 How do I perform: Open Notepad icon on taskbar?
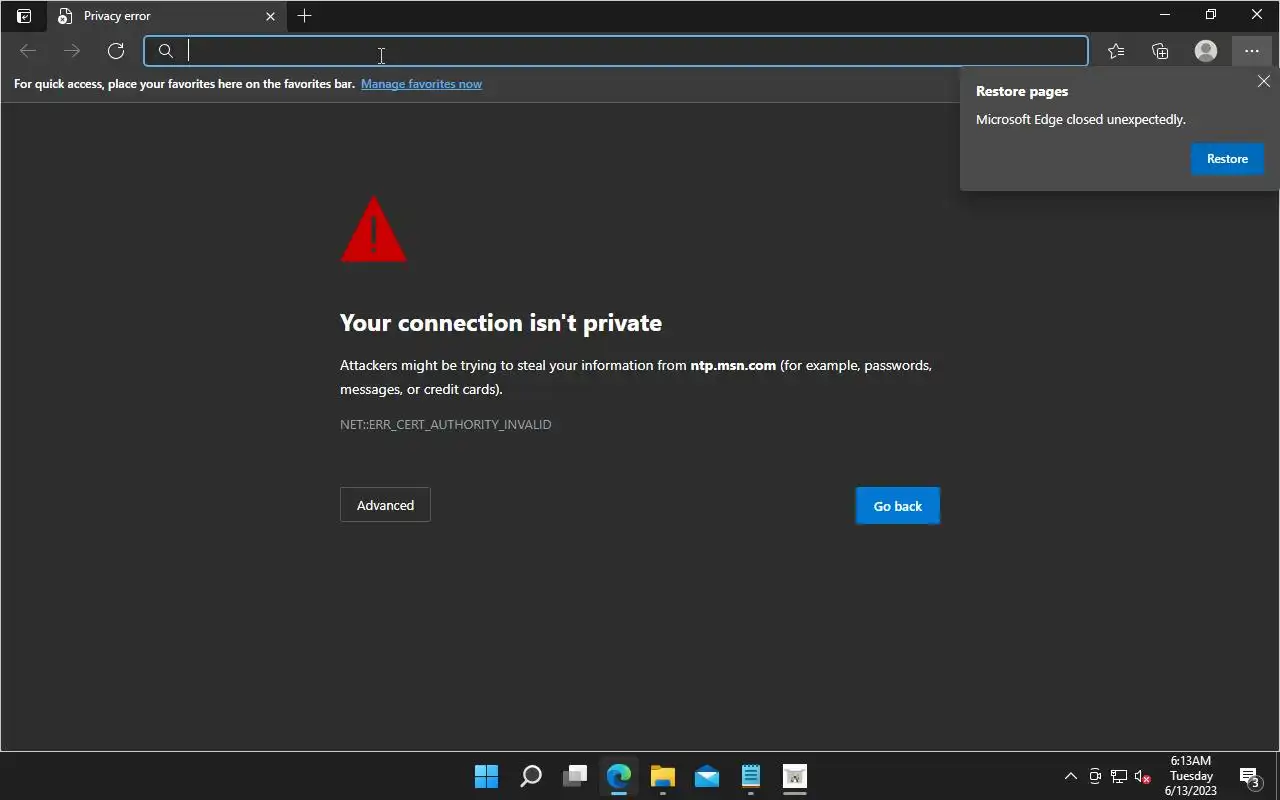(751, 776)
